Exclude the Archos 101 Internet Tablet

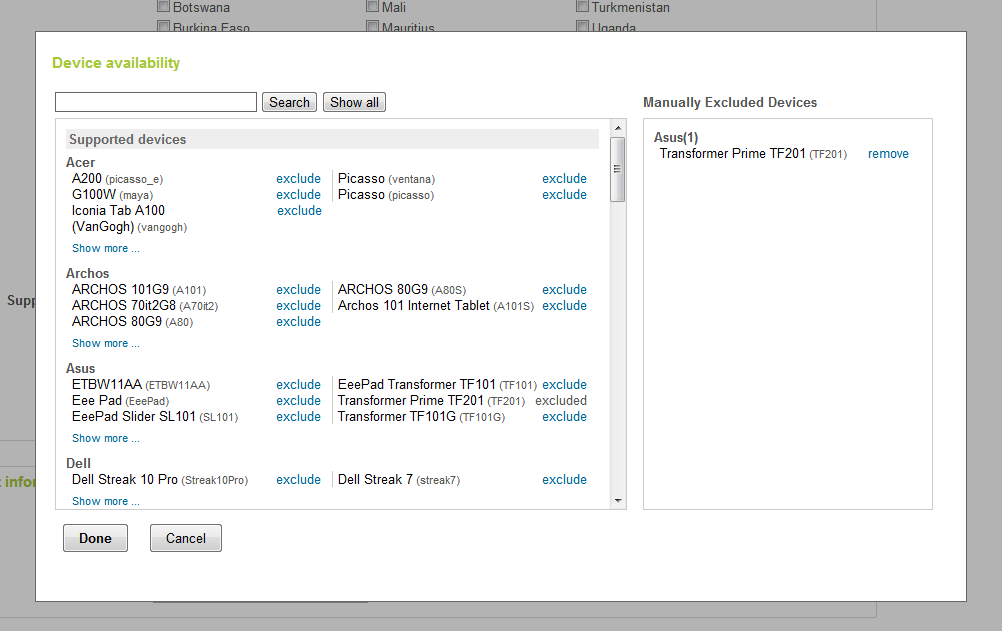pyautogui.click(x=564, y=306)
